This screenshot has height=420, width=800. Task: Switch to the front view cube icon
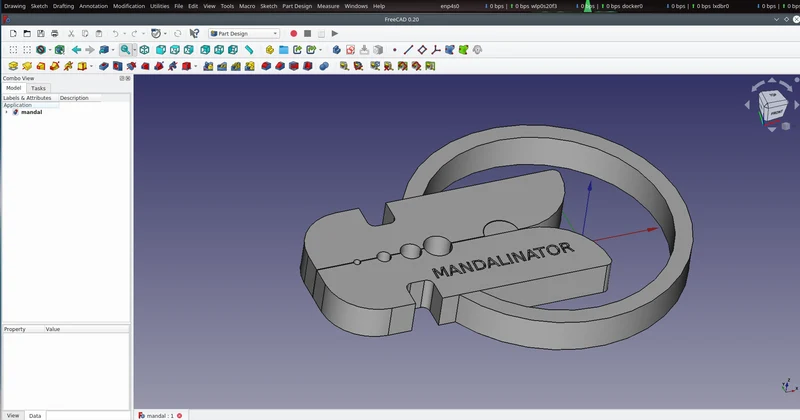coord(161,50)
